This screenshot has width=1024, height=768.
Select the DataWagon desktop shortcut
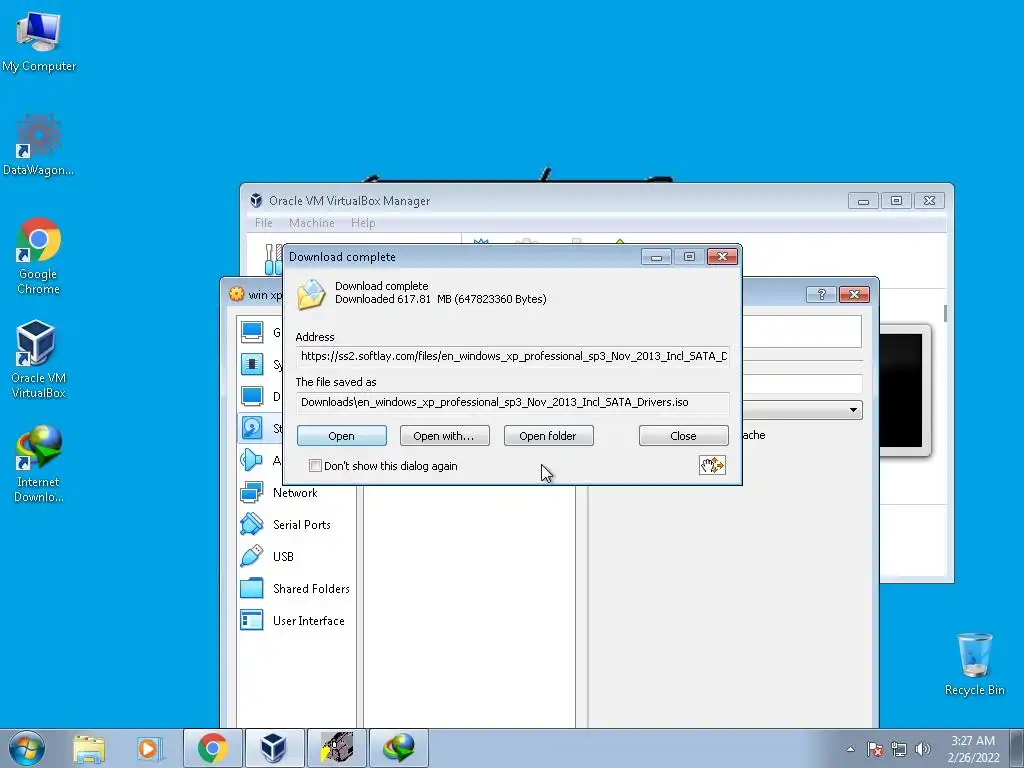click(x=39, y=145)
